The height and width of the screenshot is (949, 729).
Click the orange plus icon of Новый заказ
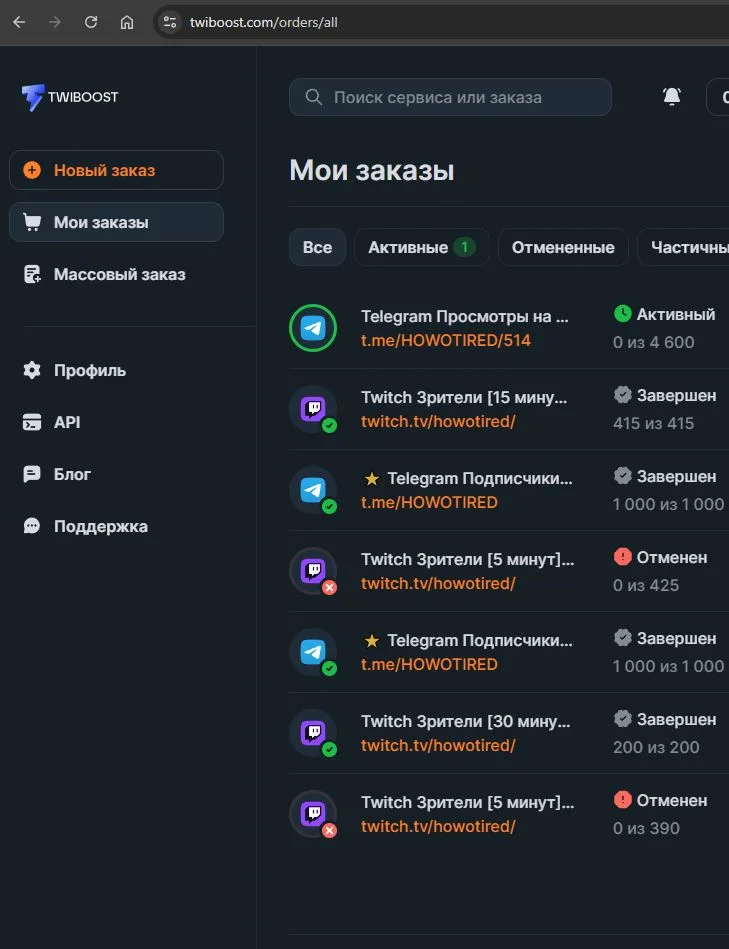click(32, 170)
